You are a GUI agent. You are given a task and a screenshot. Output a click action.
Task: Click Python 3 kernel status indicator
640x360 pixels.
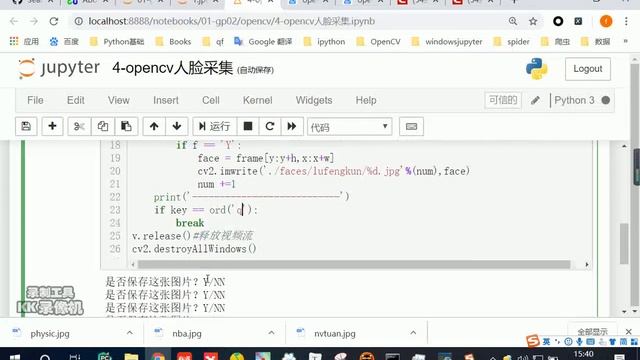(606, 100)
